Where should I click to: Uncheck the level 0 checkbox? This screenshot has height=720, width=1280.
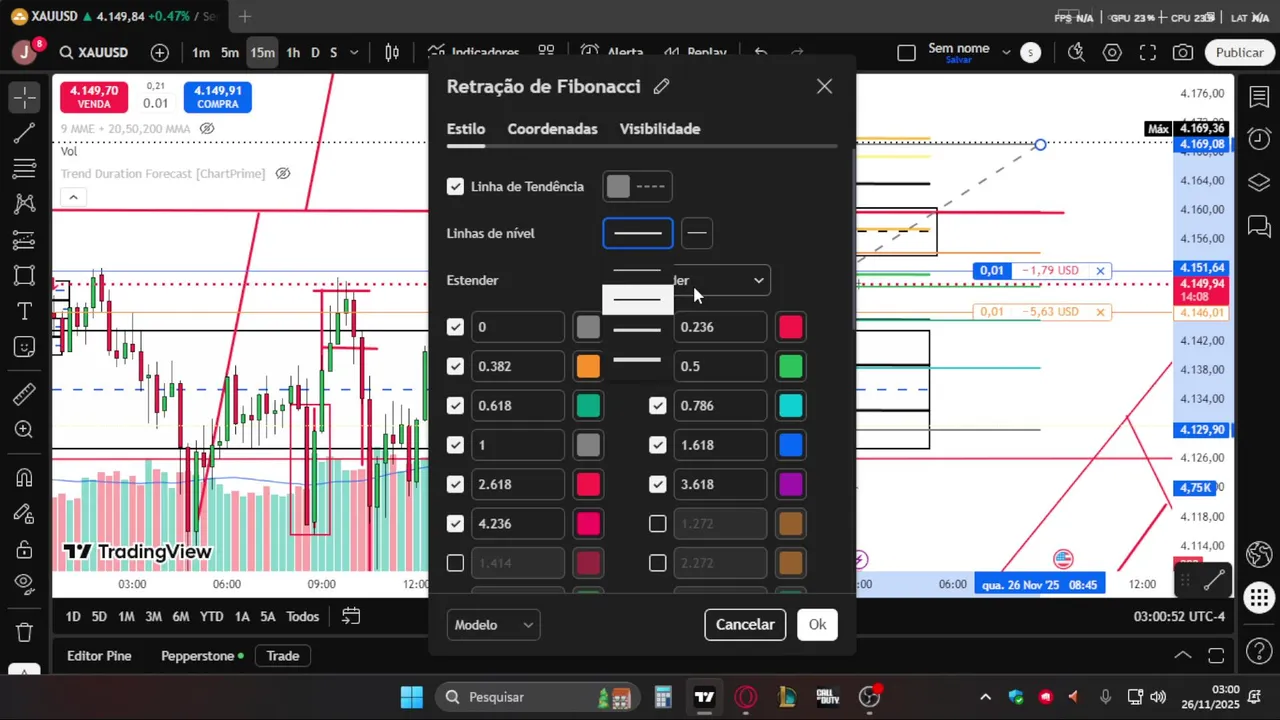[x=455, y=327]
